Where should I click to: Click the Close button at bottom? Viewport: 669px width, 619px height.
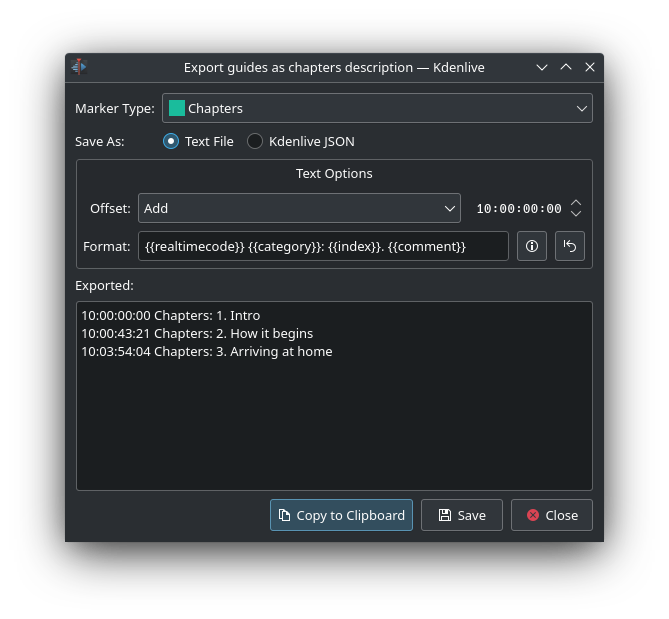[551, 515]
